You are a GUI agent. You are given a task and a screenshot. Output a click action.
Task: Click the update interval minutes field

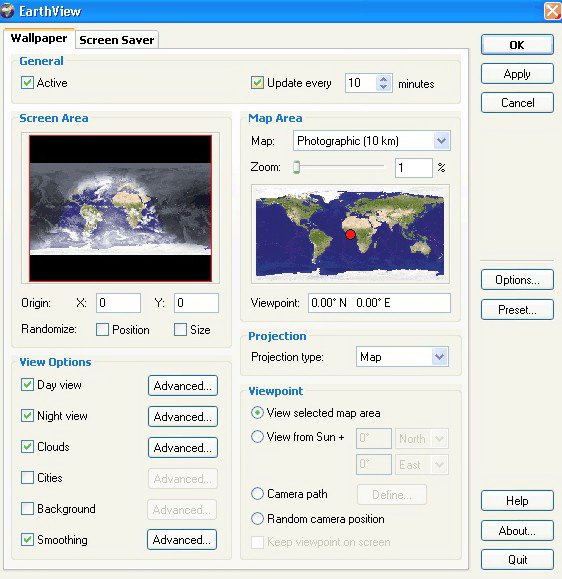tap(361, 83)
